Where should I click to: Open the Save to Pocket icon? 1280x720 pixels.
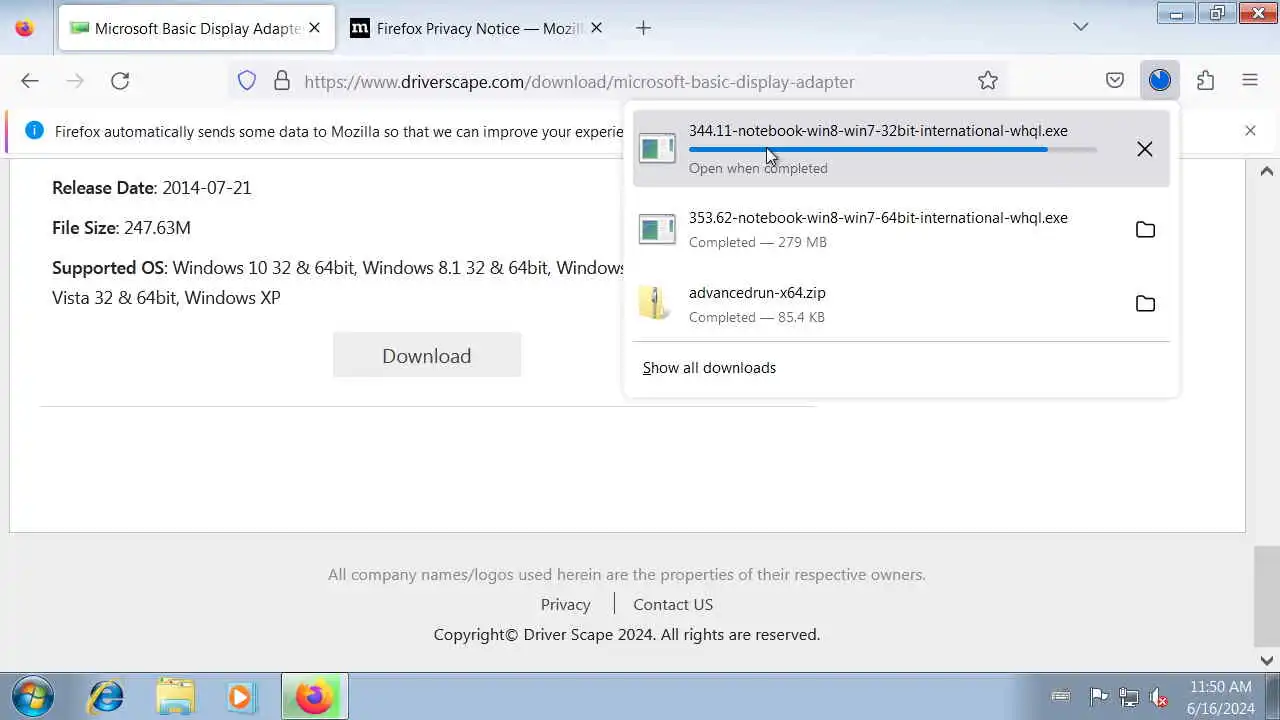point(1115,81)
